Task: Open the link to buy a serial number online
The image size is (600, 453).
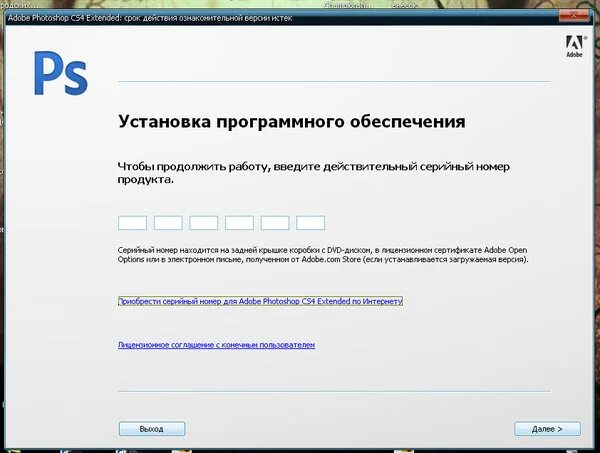Action: 260,301
